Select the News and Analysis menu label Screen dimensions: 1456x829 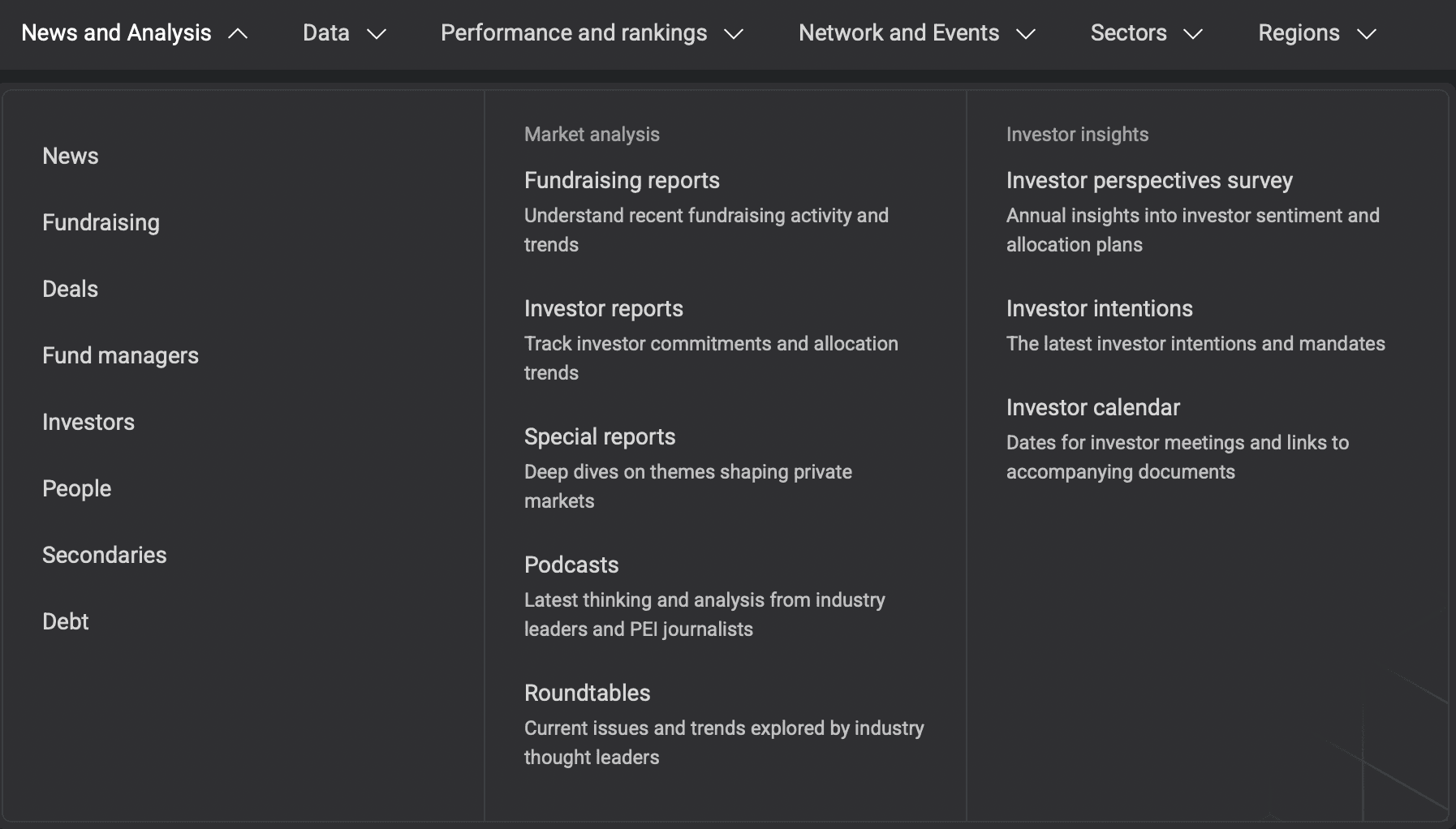click(x=116, y=33)
